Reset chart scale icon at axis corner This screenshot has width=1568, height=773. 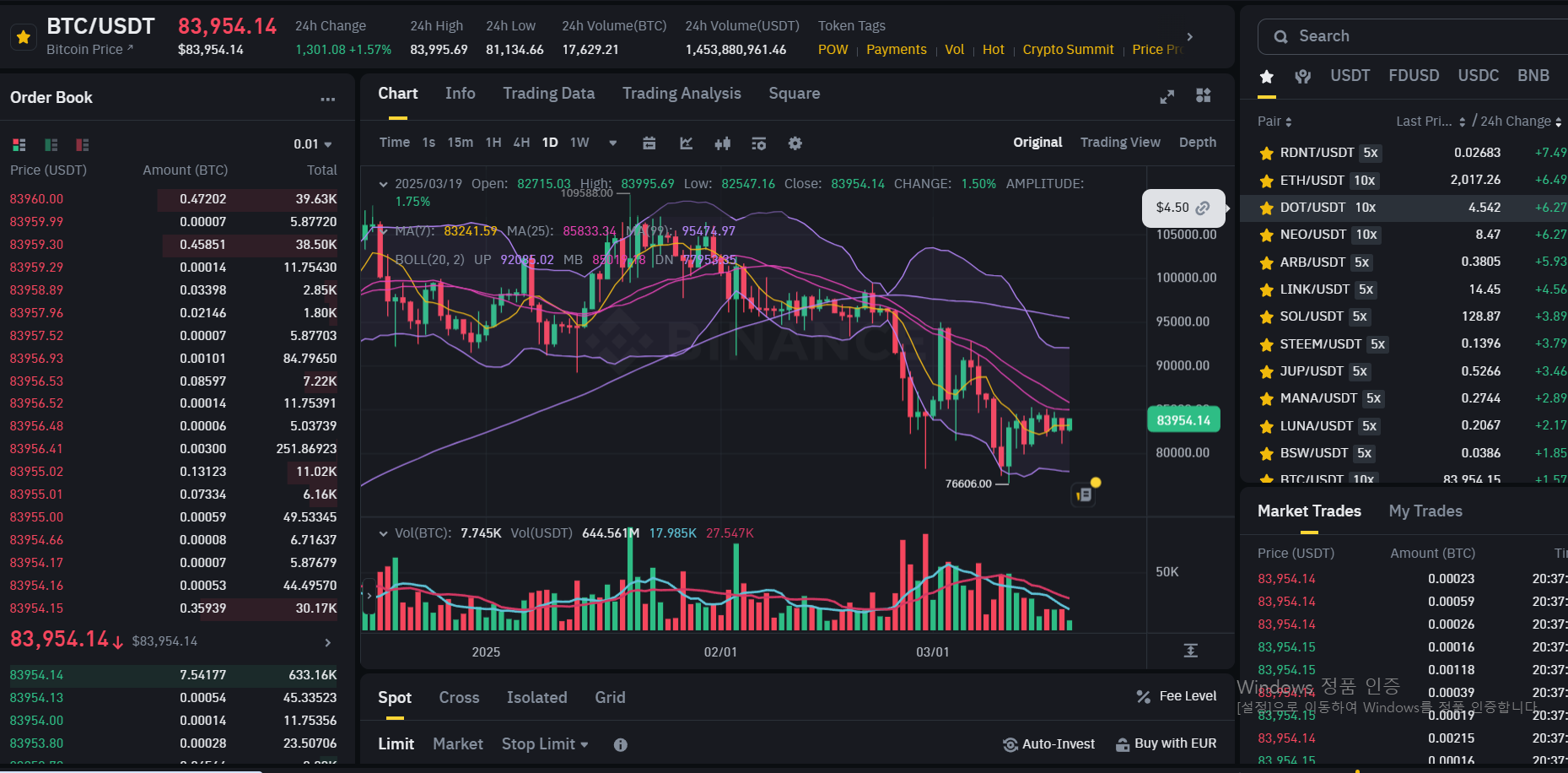(x=1190, y=651)
